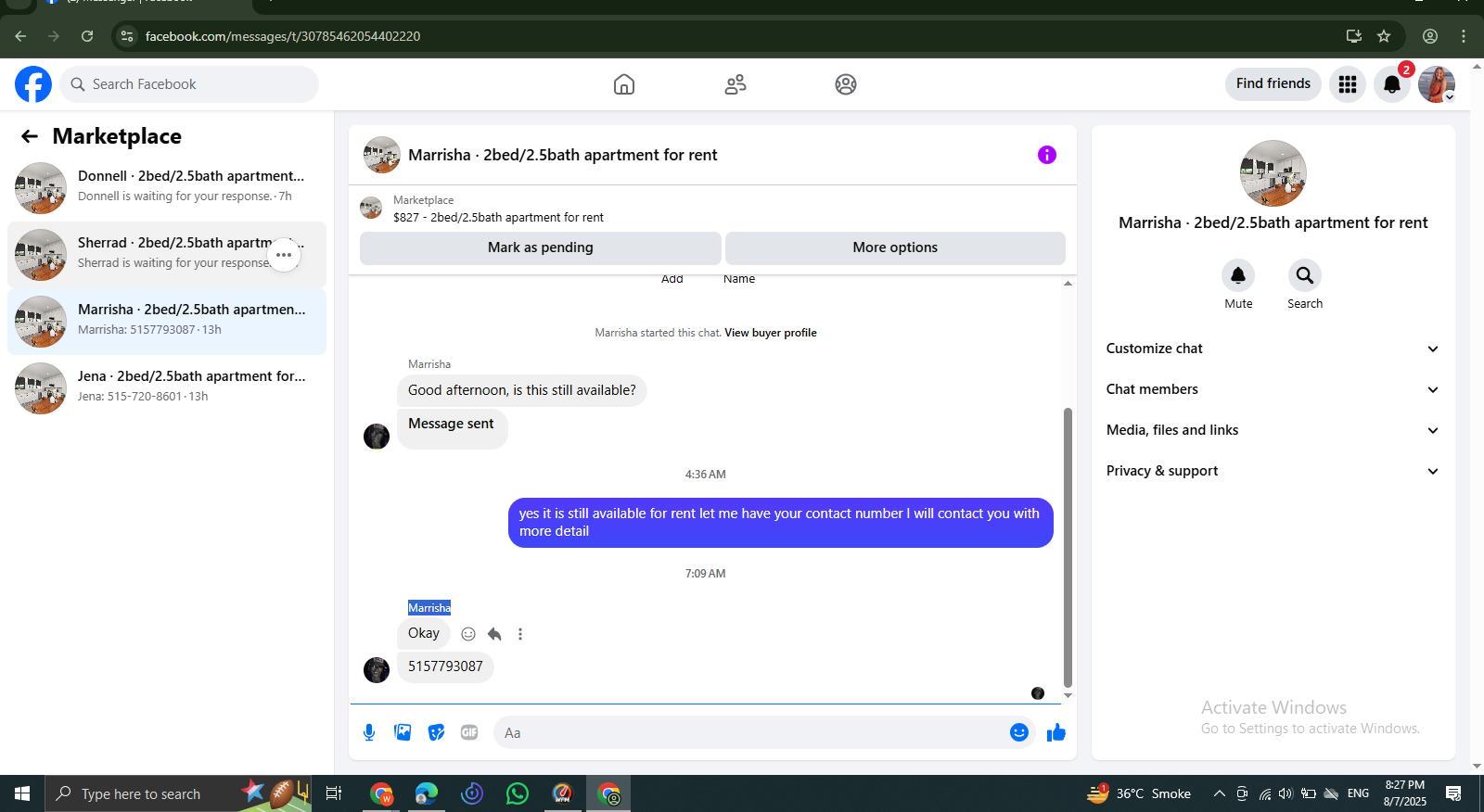Reload the browser page

(x=87, y=36)
